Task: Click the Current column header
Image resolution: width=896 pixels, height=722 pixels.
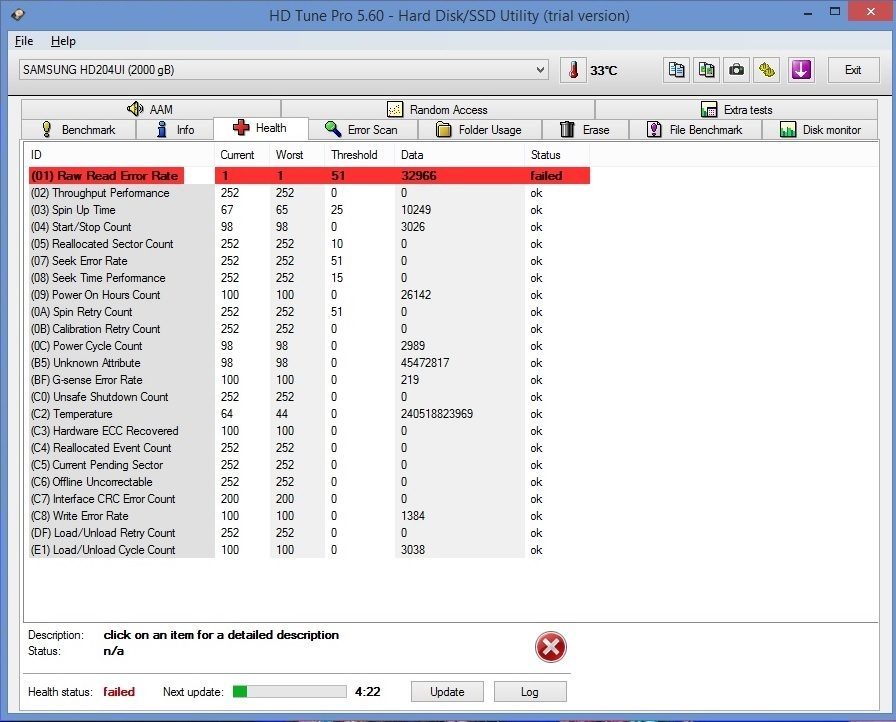Action: click(242, 155)
